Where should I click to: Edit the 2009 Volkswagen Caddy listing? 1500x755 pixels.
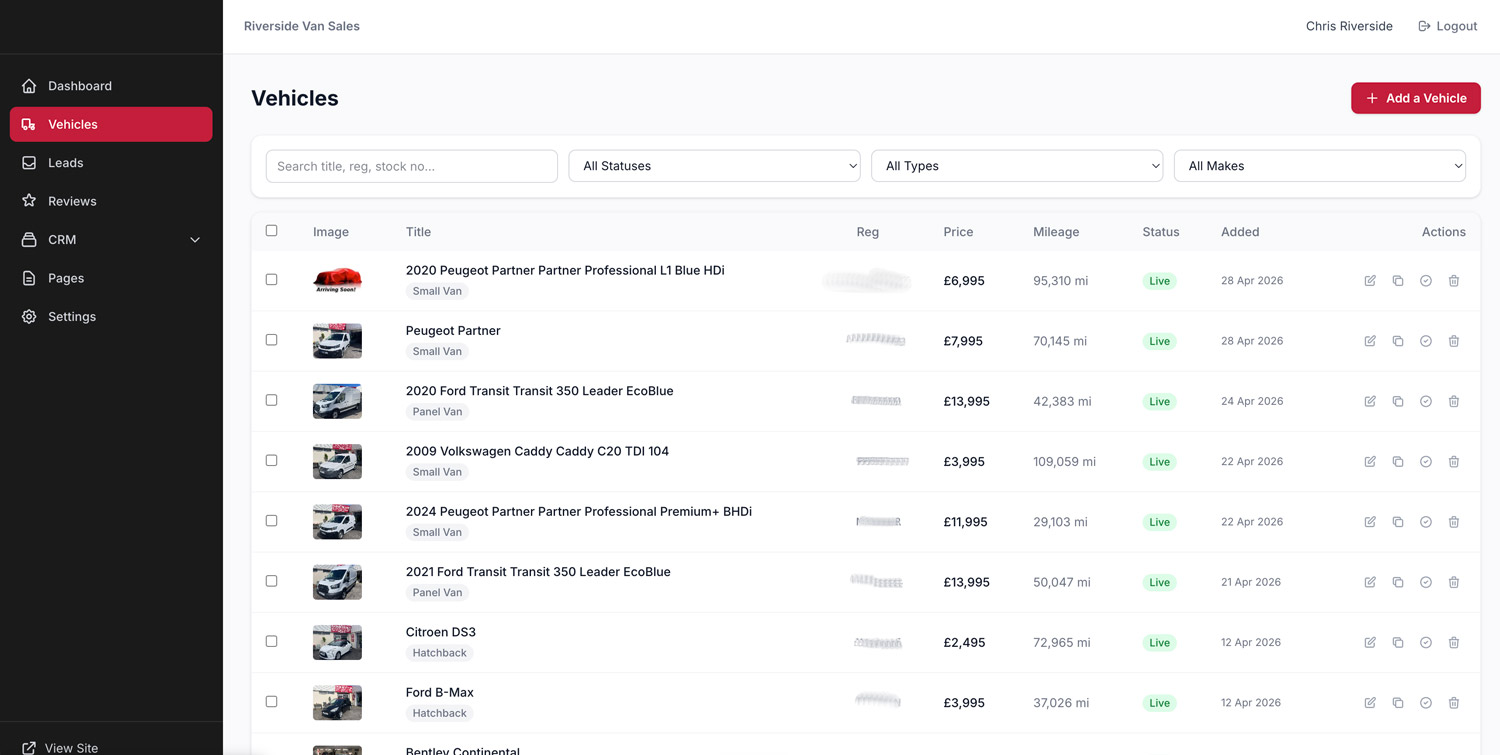pyautogui.click(x=1370, y=462)
